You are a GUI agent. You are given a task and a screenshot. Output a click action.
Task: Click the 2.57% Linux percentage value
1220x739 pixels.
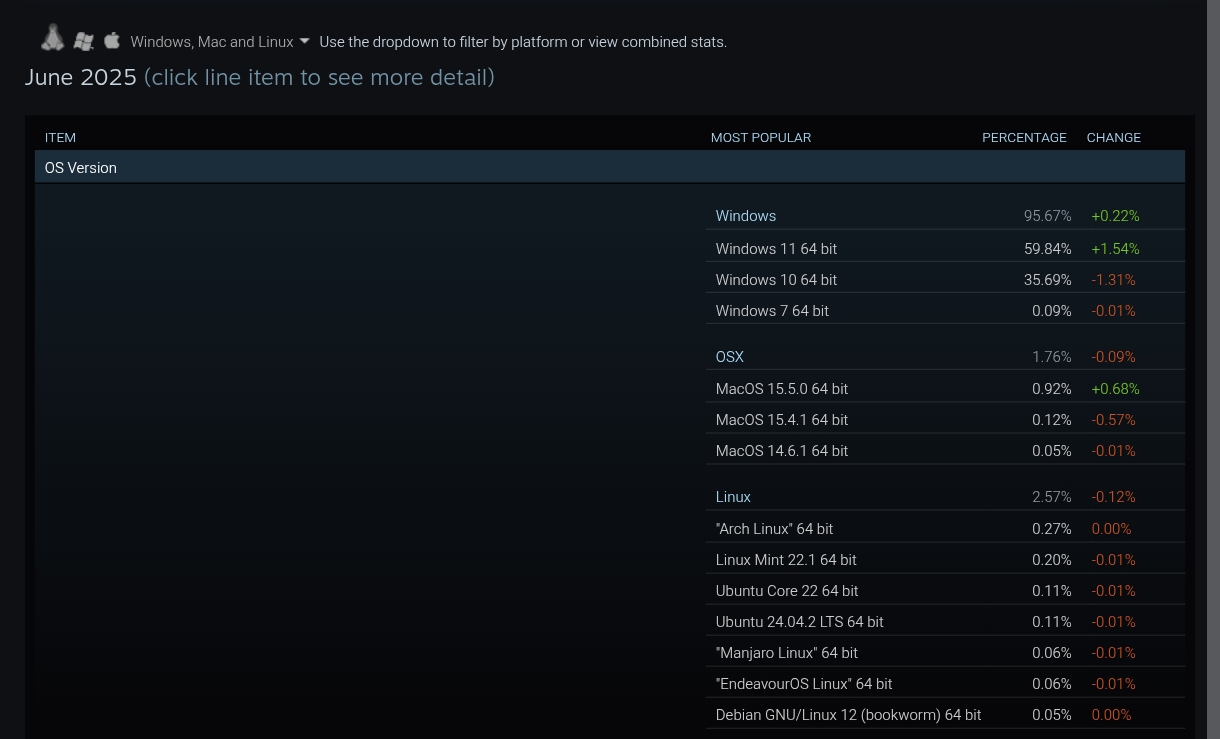pyautogui.click(x=1051, y=496)
